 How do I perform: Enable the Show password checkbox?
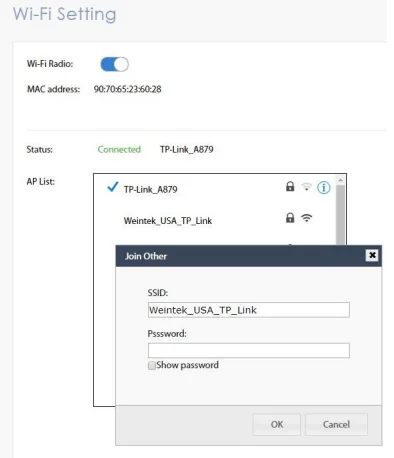(152, 366)
